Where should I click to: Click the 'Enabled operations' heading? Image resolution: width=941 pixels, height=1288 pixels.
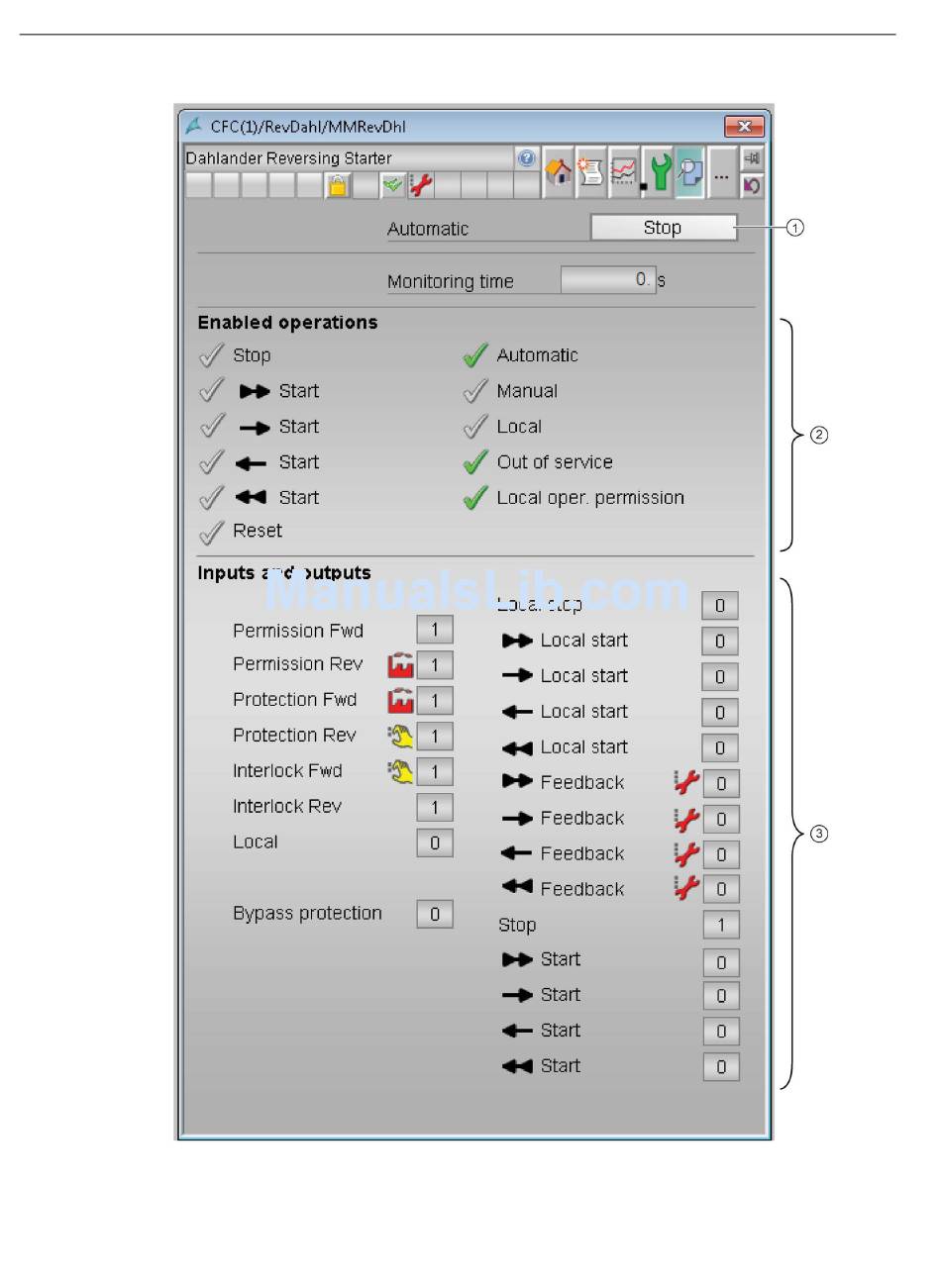pyautogui.click(x=287, y=323)
